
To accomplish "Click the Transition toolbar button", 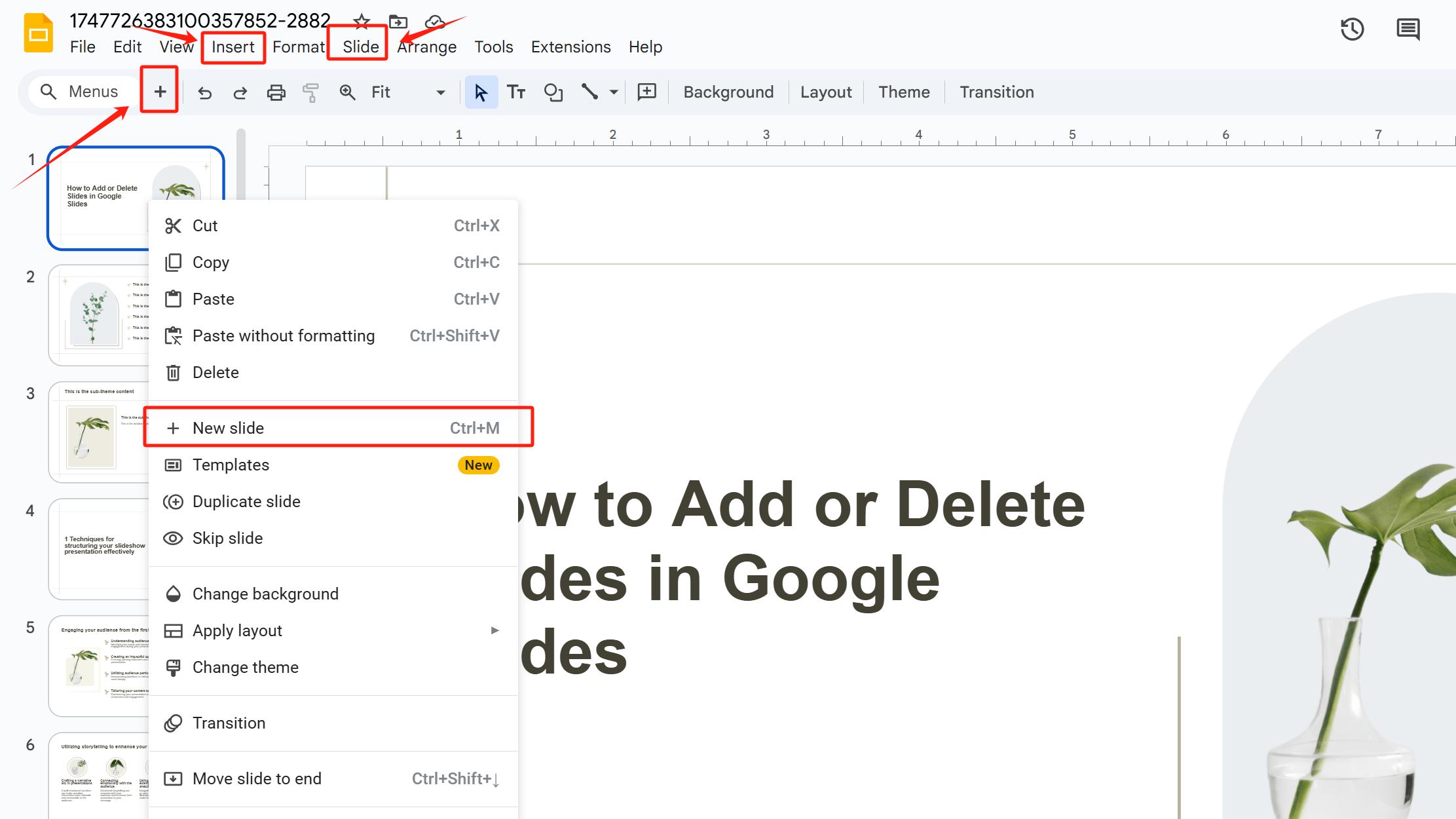I will click(996, 92).
